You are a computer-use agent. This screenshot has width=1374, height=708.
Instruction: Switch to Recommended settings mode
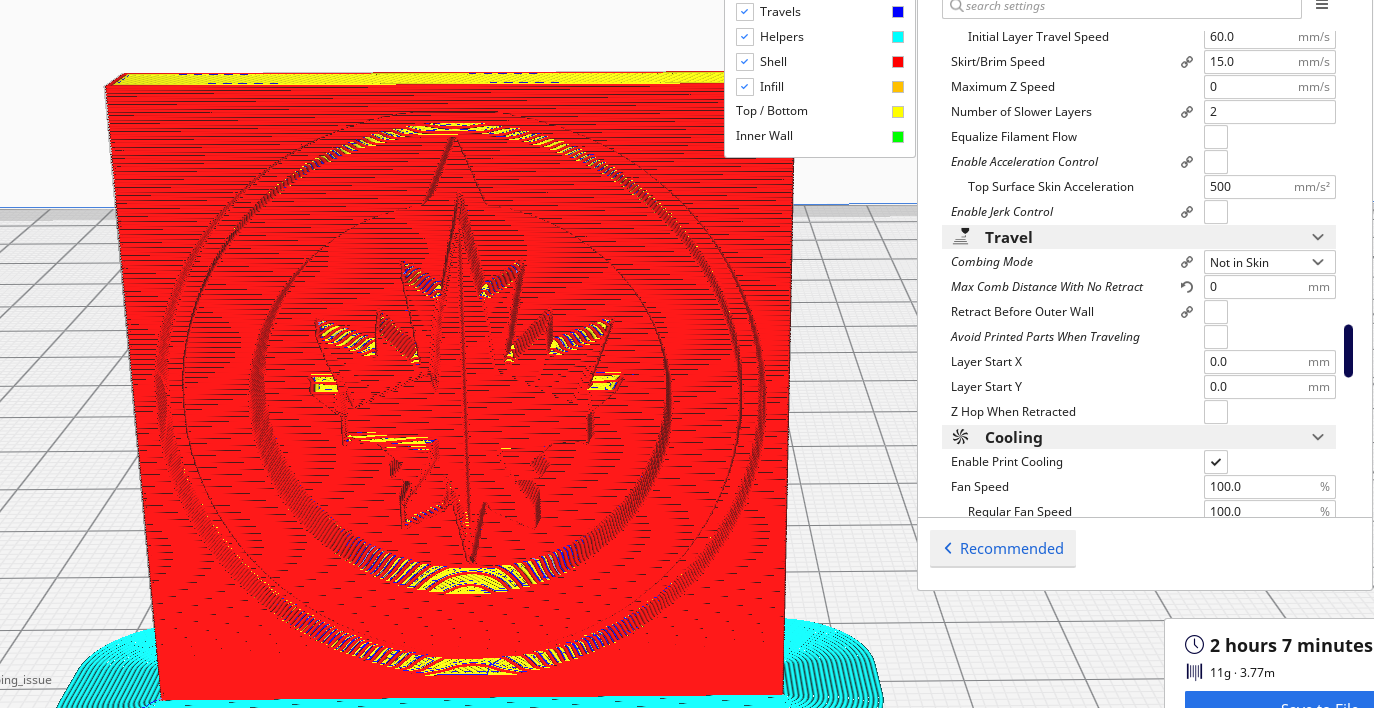pyautogui.click(x=1003, y=549)
